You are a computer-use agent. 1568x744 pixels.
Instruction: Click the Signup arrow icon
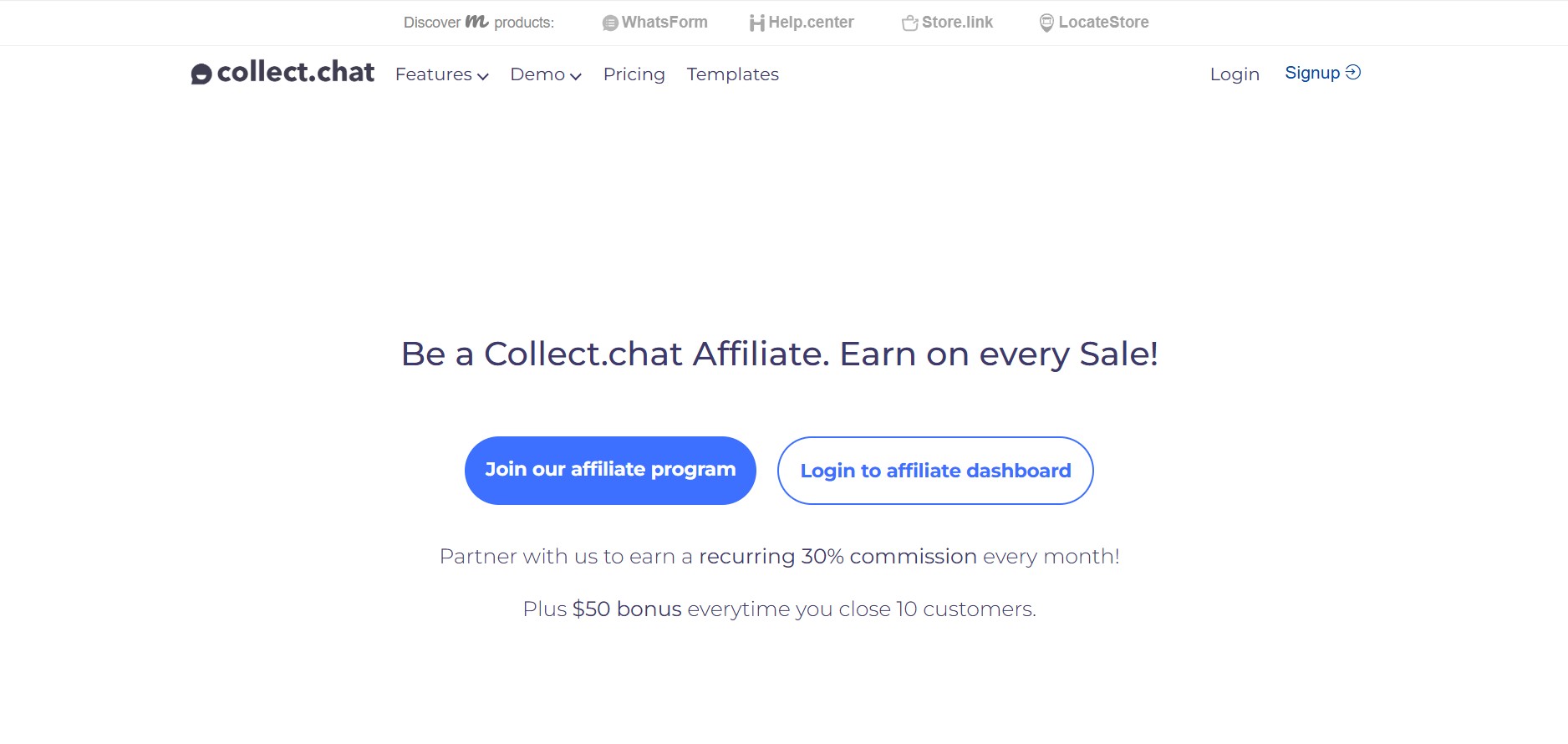[1353, 72]
